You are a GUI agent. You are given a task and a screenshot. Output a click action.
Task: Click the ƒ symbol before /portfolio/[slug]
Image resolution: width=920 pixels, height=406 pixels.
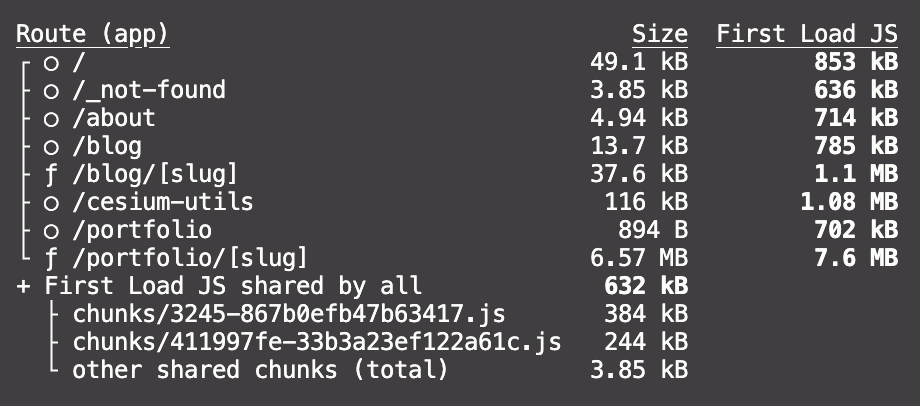click(x=51, y=259)
